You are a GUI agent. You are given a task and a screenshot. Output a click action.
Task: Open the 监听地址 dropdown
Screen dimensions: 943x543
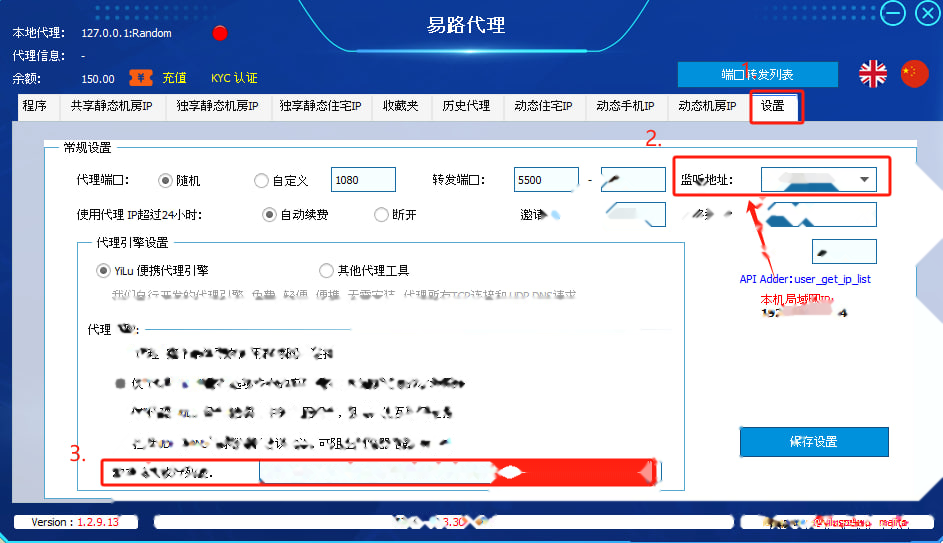coord(819,179)
